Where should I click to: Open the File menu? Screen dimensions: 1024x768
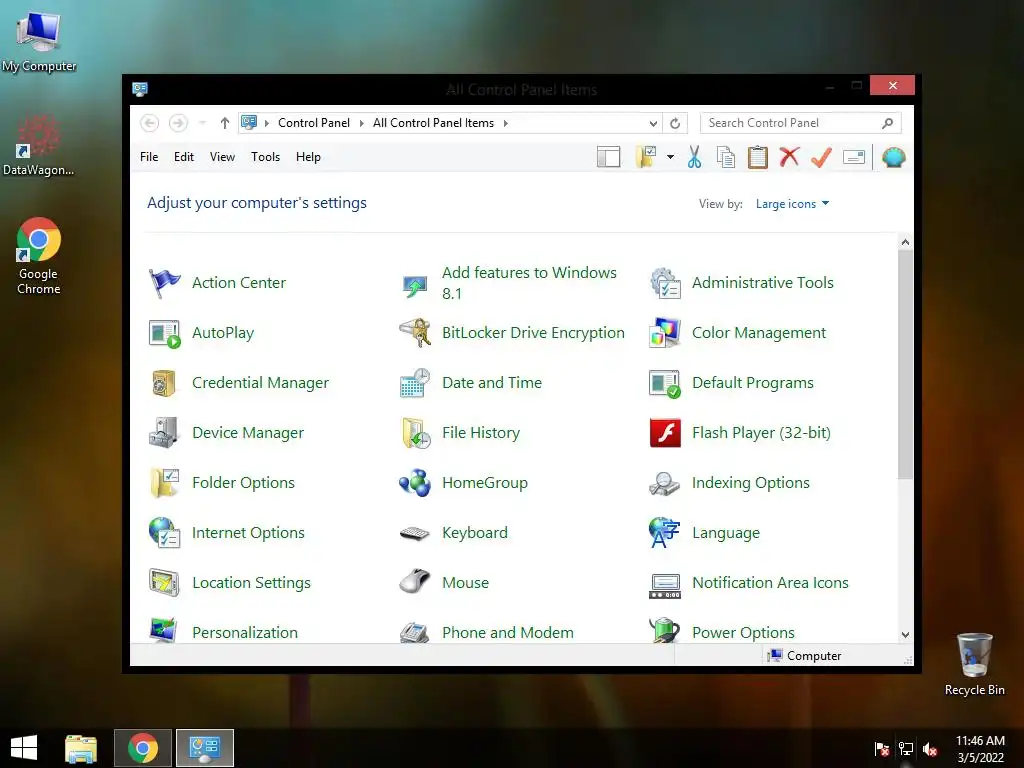pos(149,157)
